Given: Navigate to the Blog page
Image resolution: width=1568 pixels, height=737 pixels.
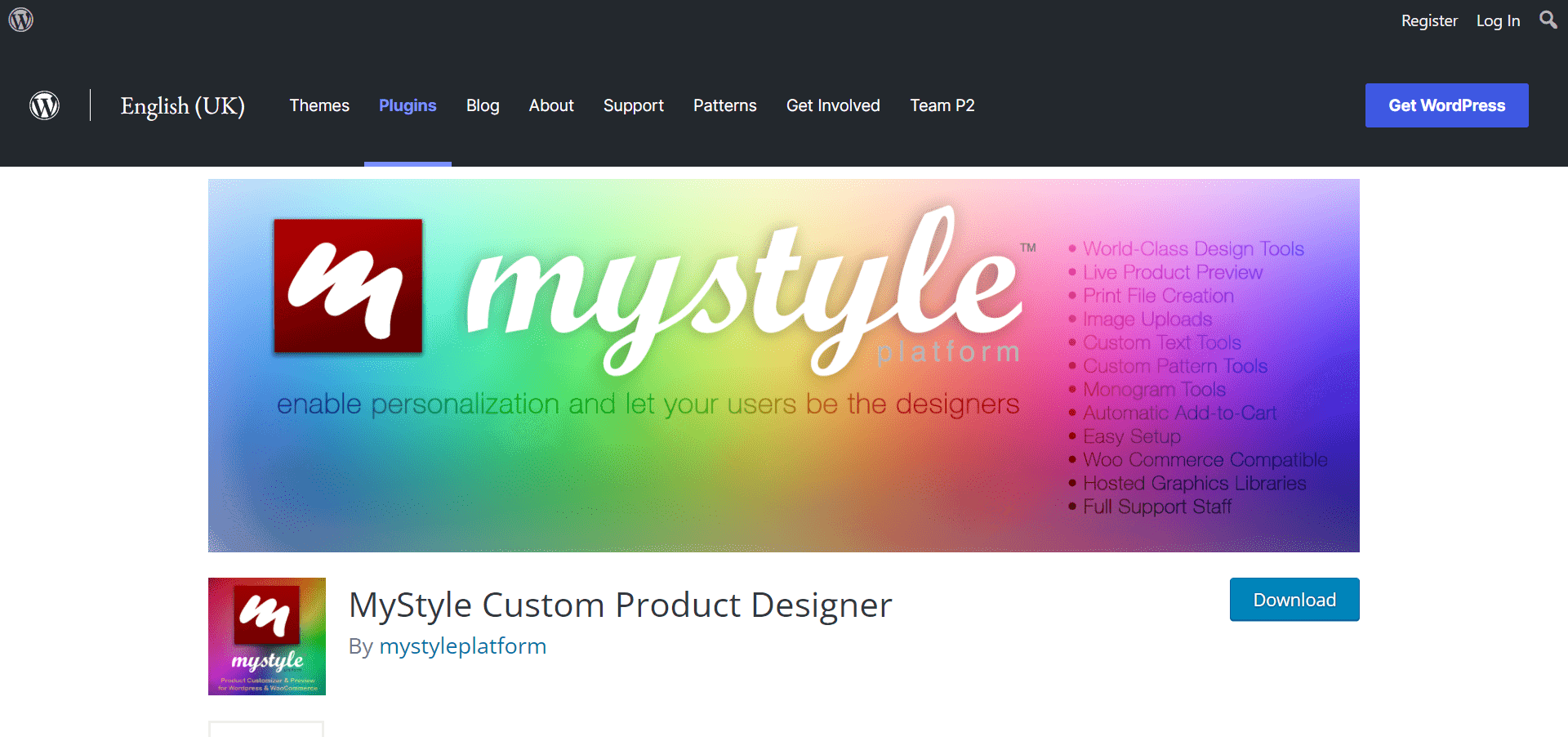Looking at the screenshot, I should (483, 105).
